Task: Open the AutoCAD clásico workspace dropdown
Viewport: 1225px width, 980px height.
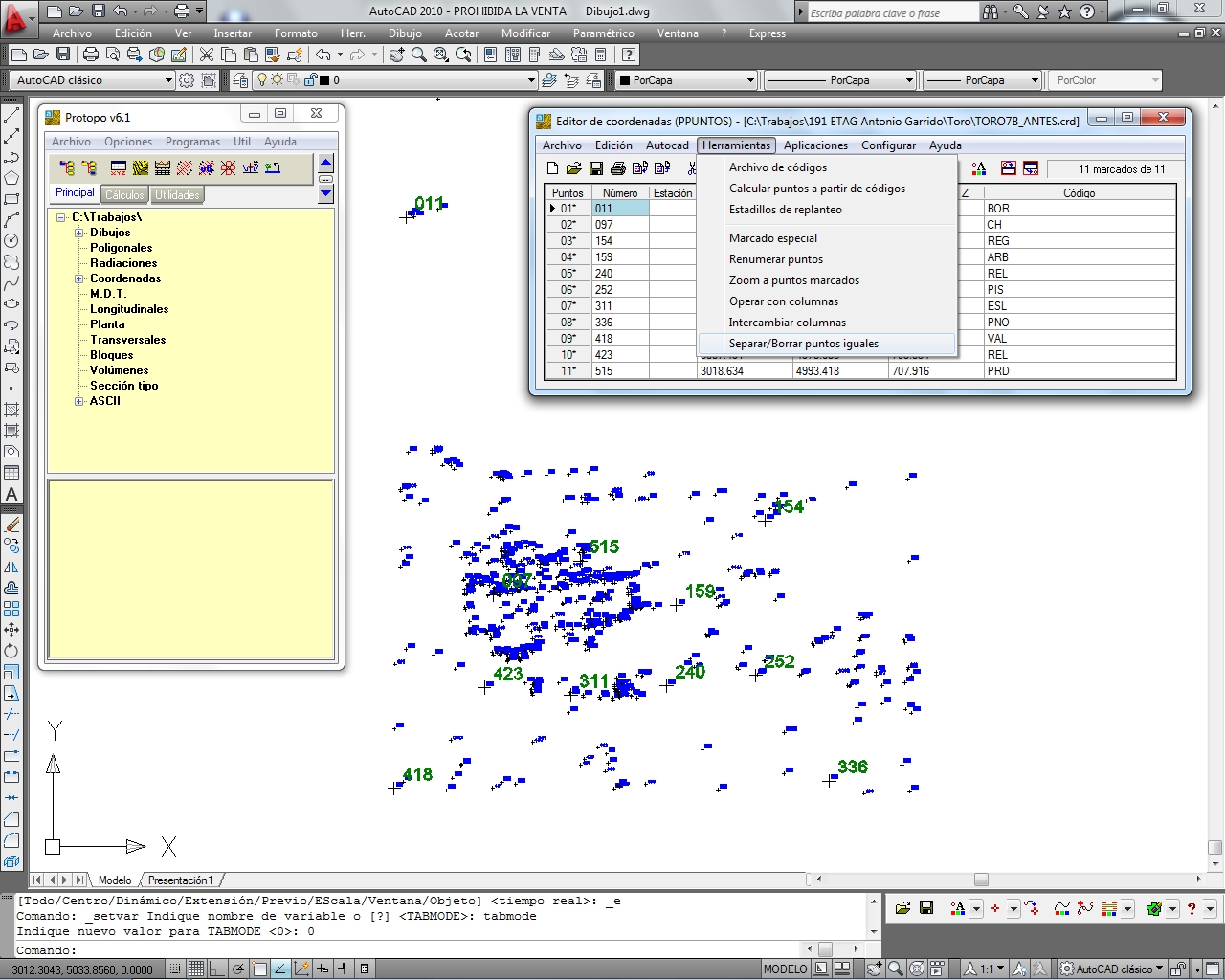Action: click(x=92, y=80)
